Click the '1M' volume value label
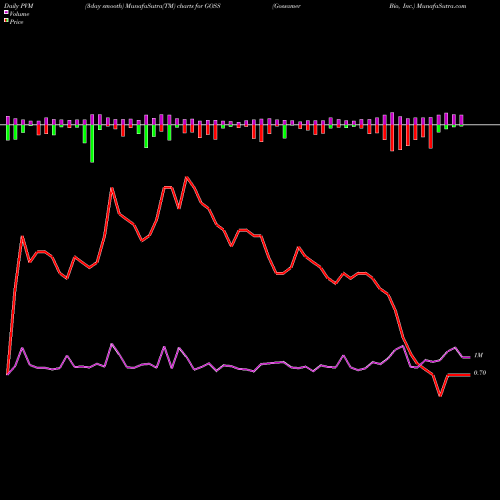Image resolution: width=500 pixels, height=500 pixels. (x=478, y=356)
